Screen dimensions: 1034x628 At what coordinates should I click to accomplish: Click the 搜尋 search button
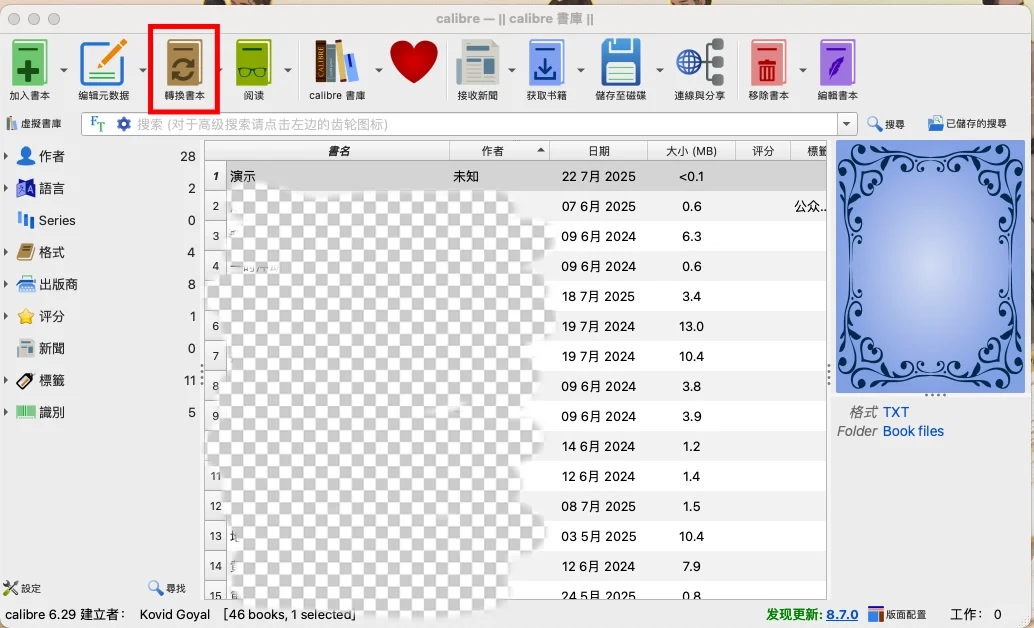886,123
